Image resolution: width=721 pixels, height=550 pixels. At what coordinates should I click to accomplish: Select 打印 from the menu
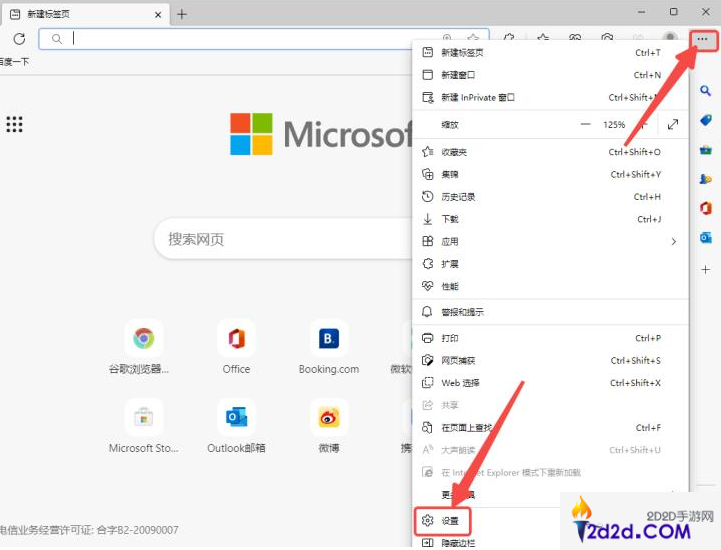pyautogui.click(x=550, y=338)
